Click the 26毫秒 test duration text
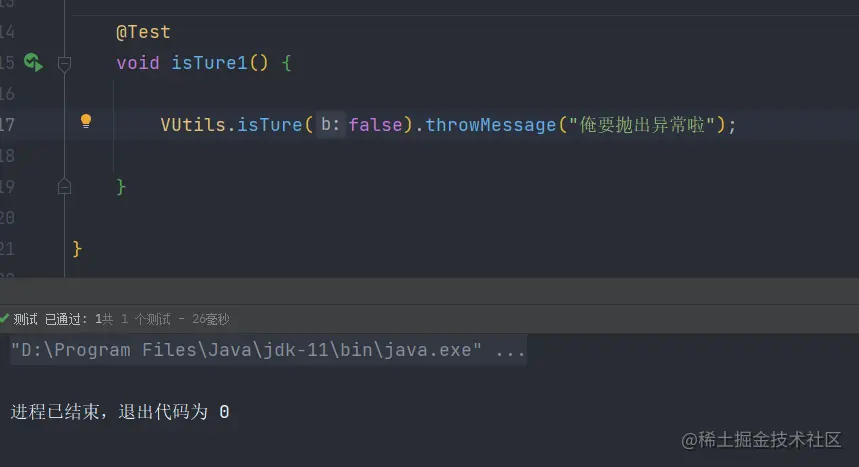 coord(210,319)
